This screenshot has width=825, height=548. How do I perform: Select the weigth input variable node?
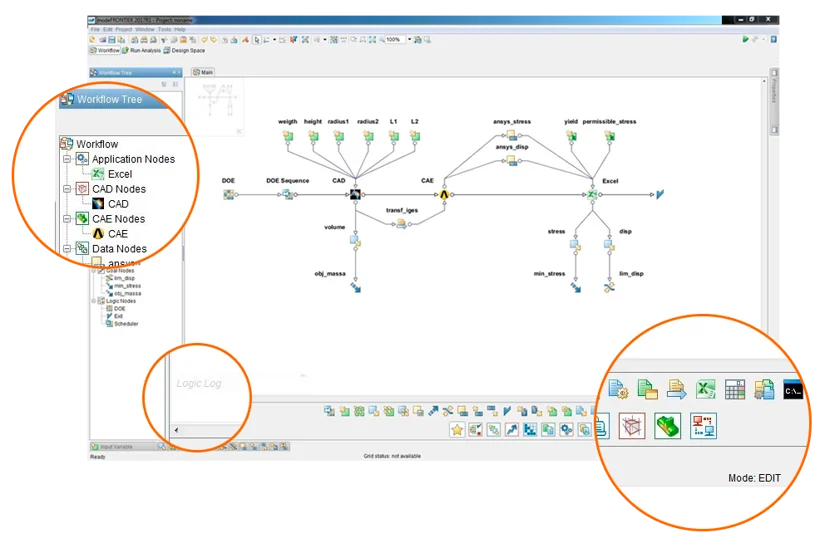[288, 136]
